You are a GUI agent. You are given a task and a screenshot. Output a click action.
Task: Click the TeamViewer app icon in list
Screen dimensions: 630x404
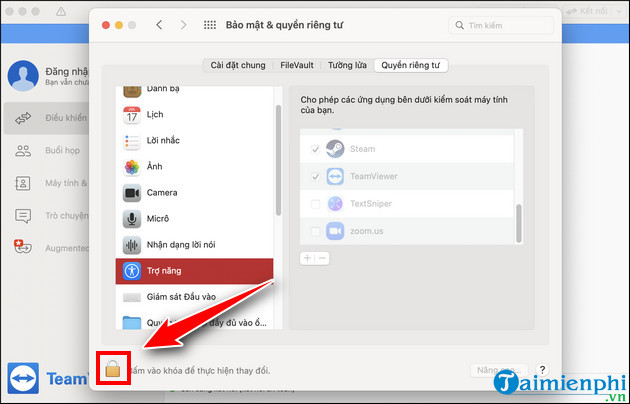[x=335, y=176]
